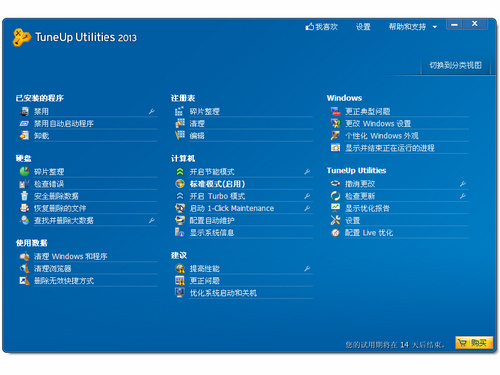Open 优化系统启动和关机 link
500x375 pixels.
click(223, 293)
